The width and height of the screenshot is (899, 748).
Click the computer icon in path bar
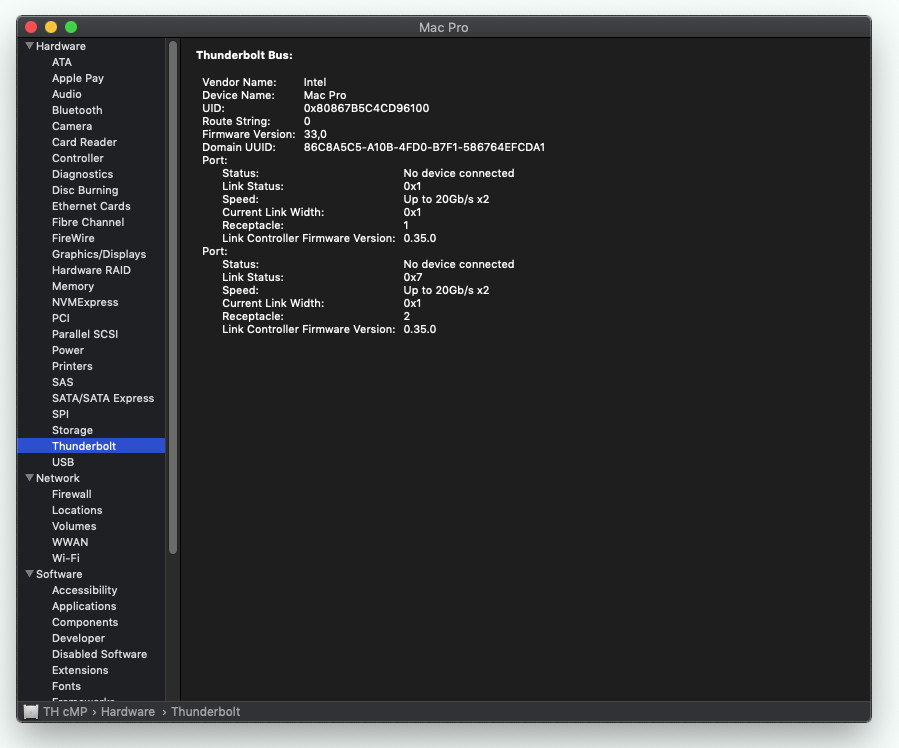(x=31, y=712)
